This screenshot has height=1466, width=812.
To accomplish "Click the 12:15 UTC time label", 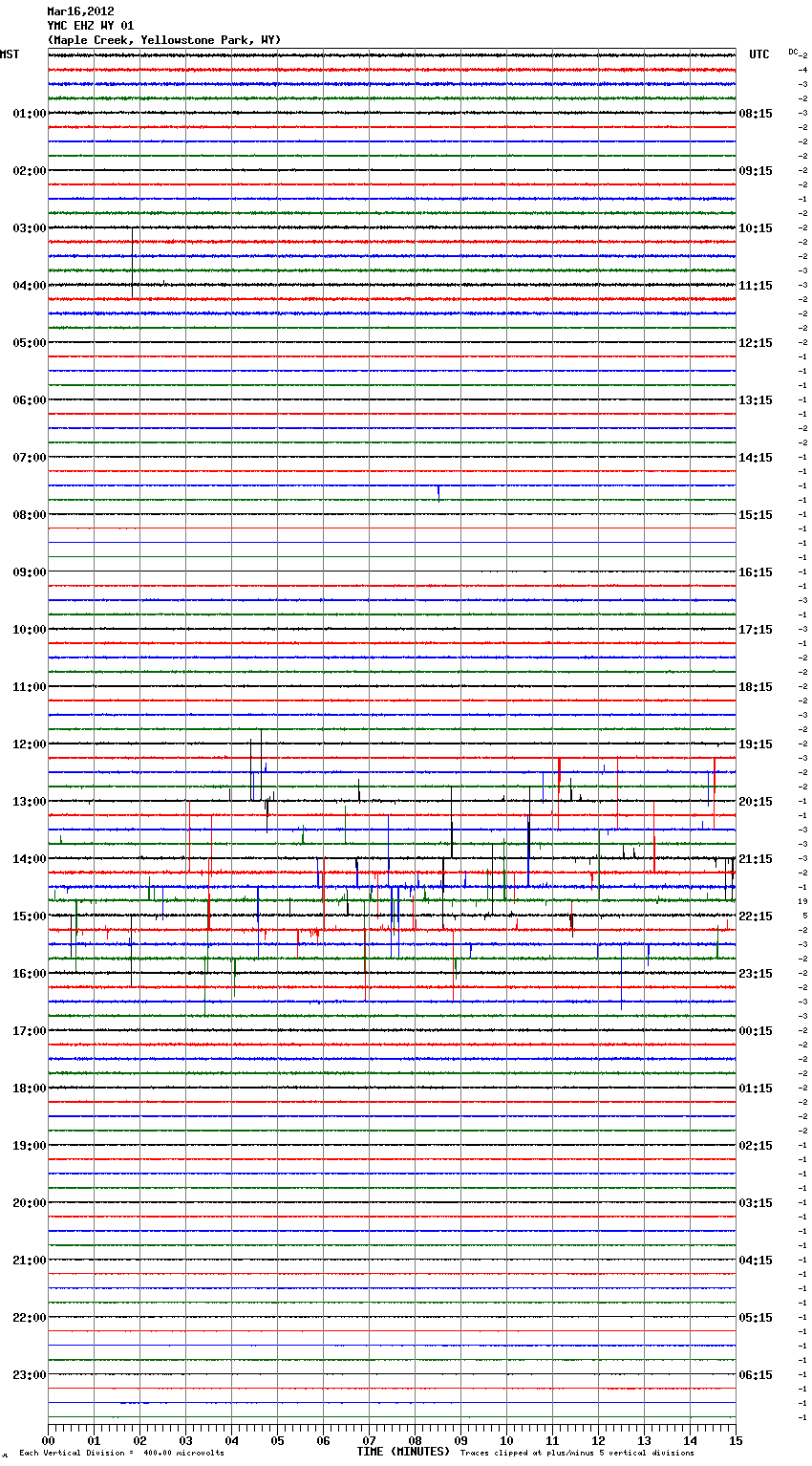I will pyautogui.click(x=756, y=343).
